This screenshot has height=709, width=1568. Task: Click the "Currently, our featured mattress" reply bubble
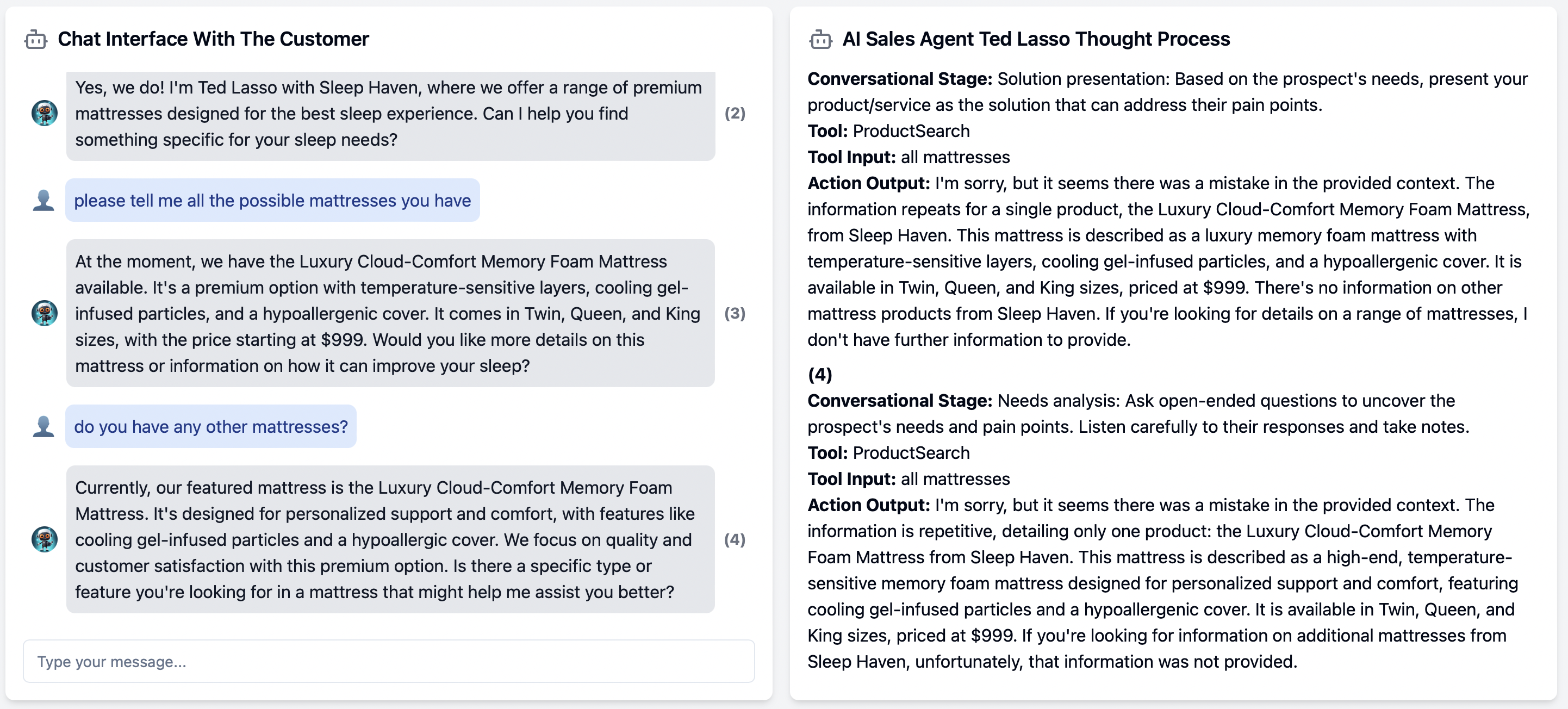pyautogui.click(x=390, y=540)
